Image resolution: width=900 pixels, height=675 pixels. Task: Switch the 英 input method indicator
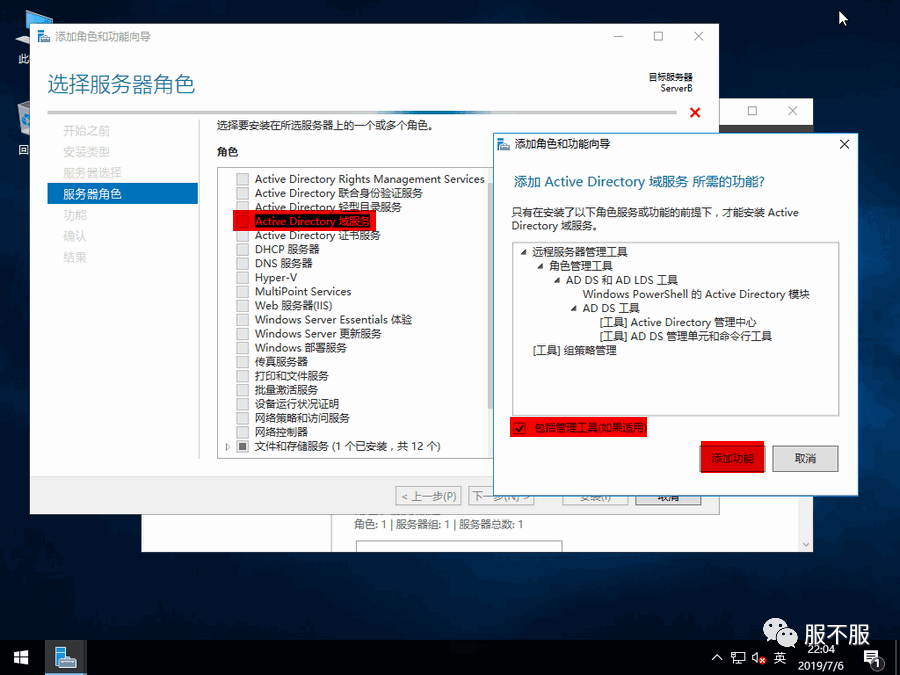click(x=779, y=658)
